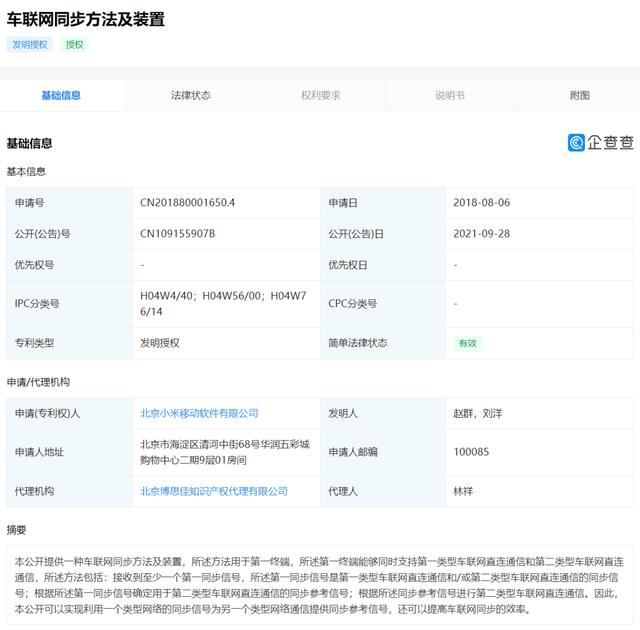The height and width of the screenshot is (630, 640).
Task: Select application number CN201880001650.4
Action: (x=187, y=203)
